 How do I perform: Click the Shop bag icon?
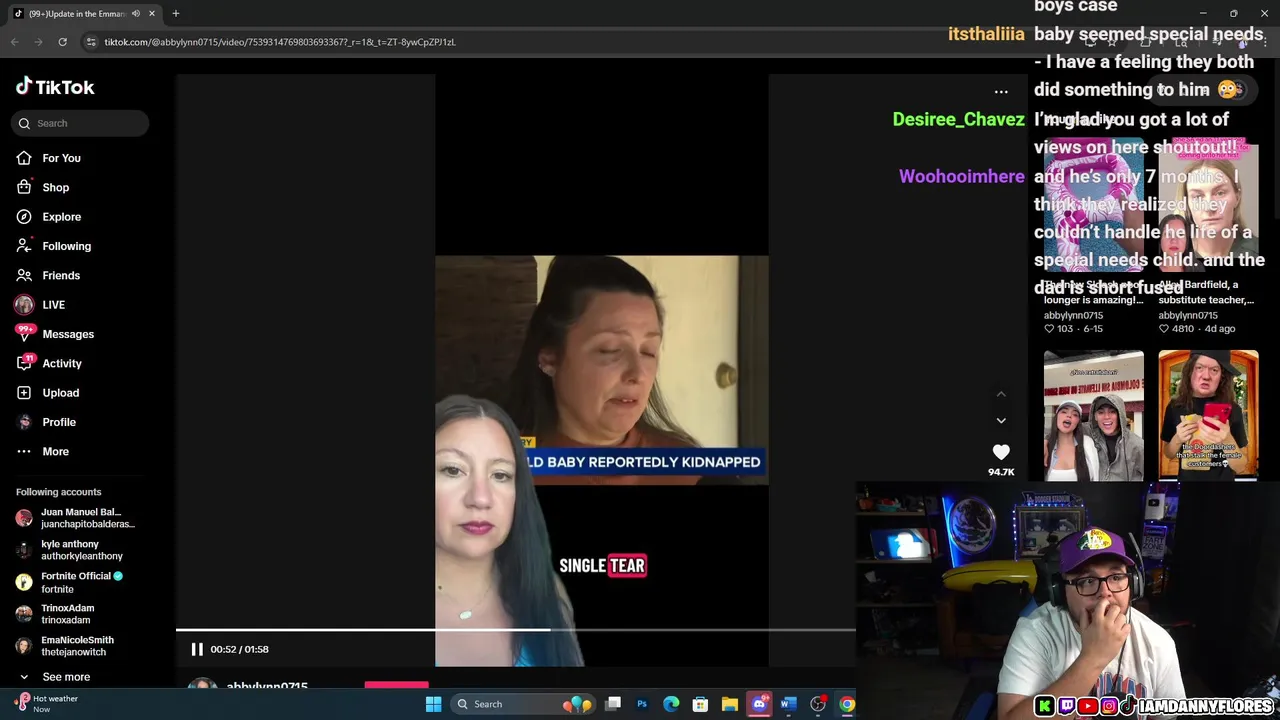pyautogui.click(x=24, y=187)
